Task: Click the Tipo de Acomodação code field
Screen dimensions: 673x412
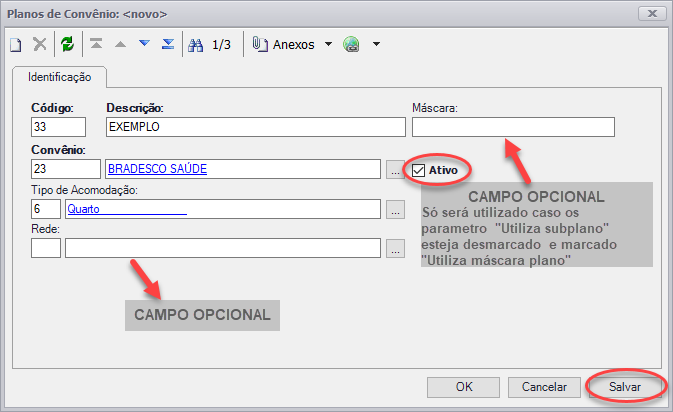Action: (46, 209)
